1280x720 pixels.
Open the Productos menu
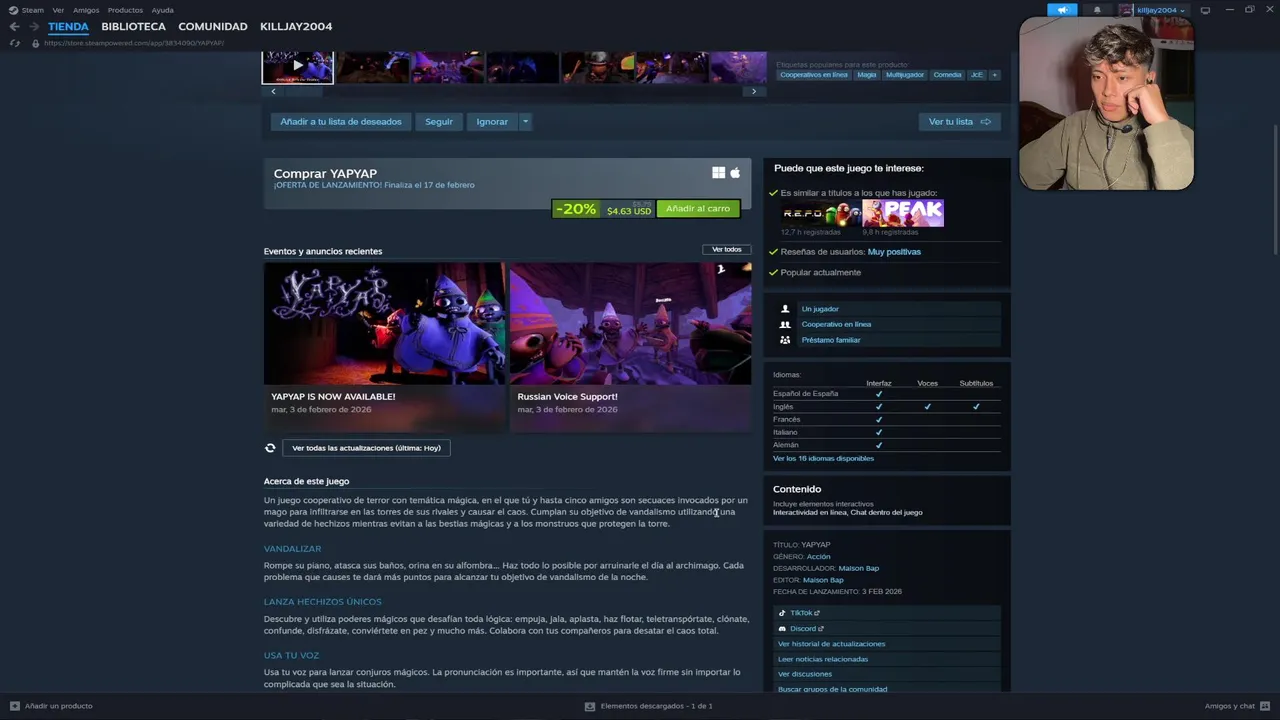tap(125, 10)
